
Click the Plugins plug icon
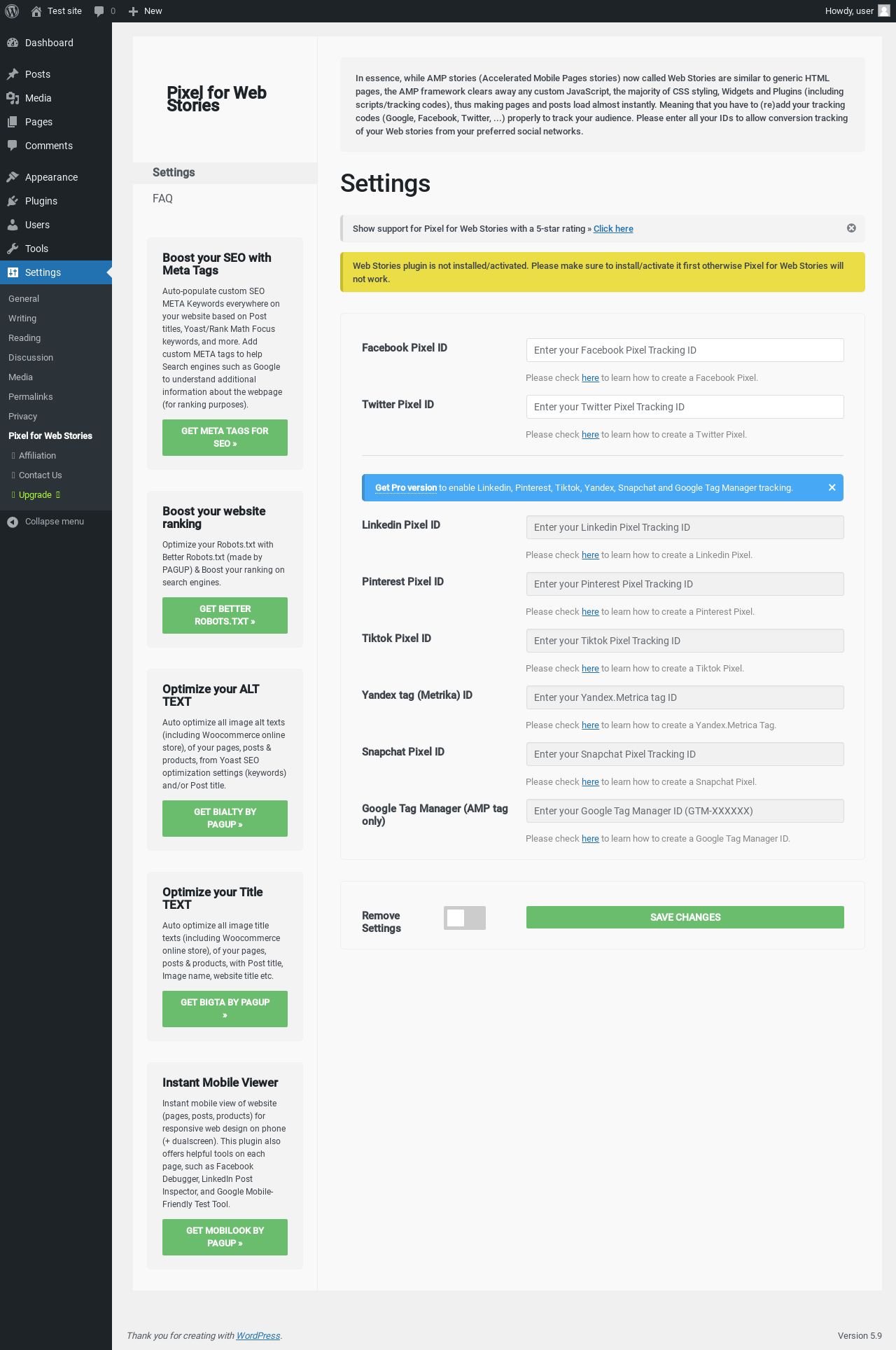(13, 201)
